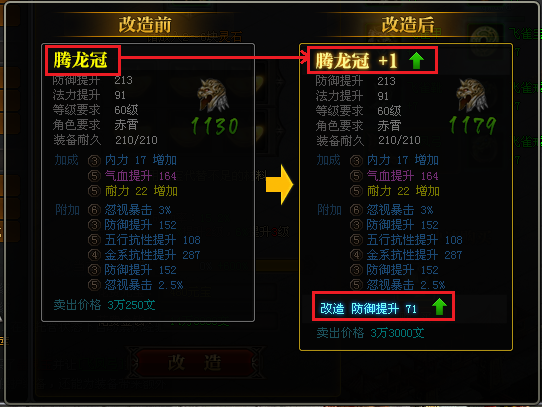Click the helmet icon in the 改造前 panel

[x=213, y=95]
